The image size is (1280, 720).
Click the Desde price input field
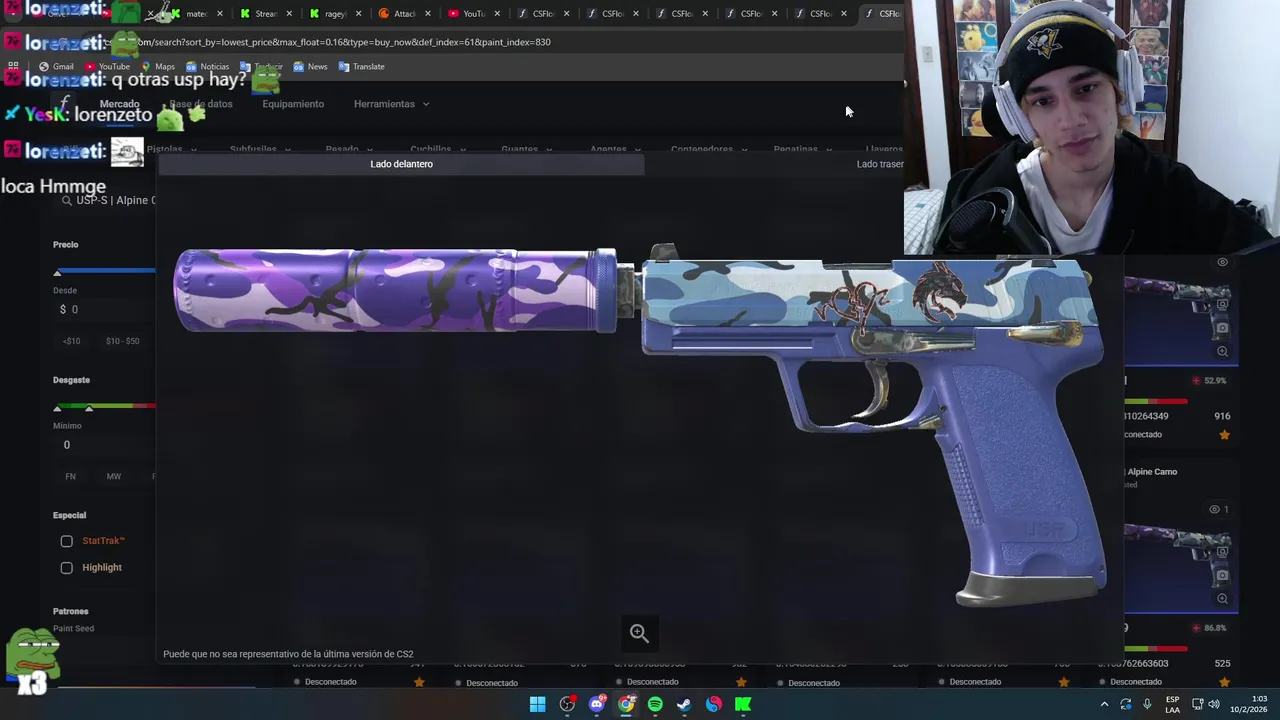click(x=105, y=310)
